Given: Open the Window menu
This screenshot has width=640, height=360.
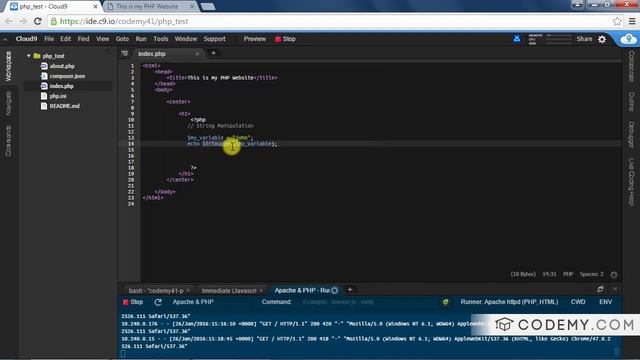Looking at the screenshot, I should (186, 39).
